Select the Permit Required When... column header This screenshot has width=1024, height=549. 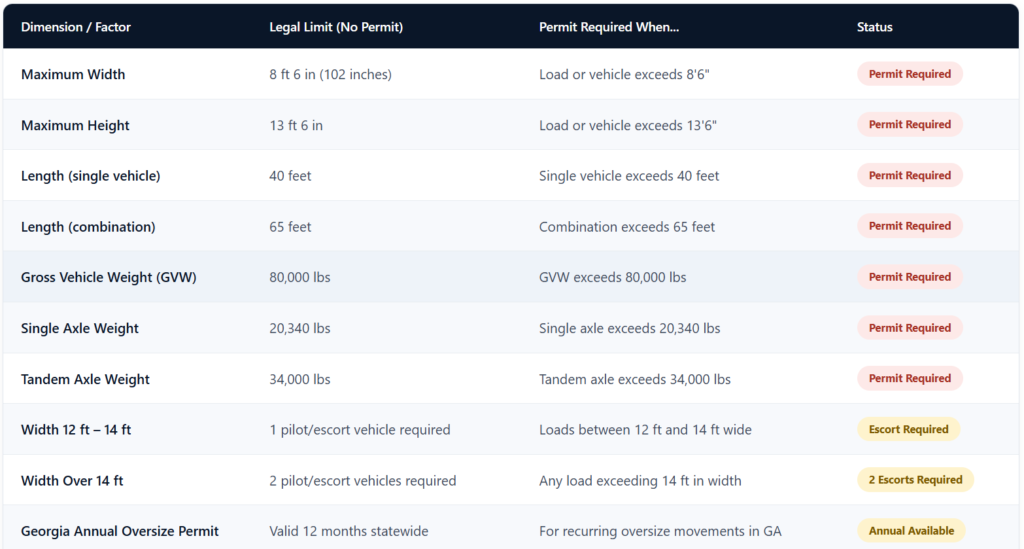coord(609,27)
